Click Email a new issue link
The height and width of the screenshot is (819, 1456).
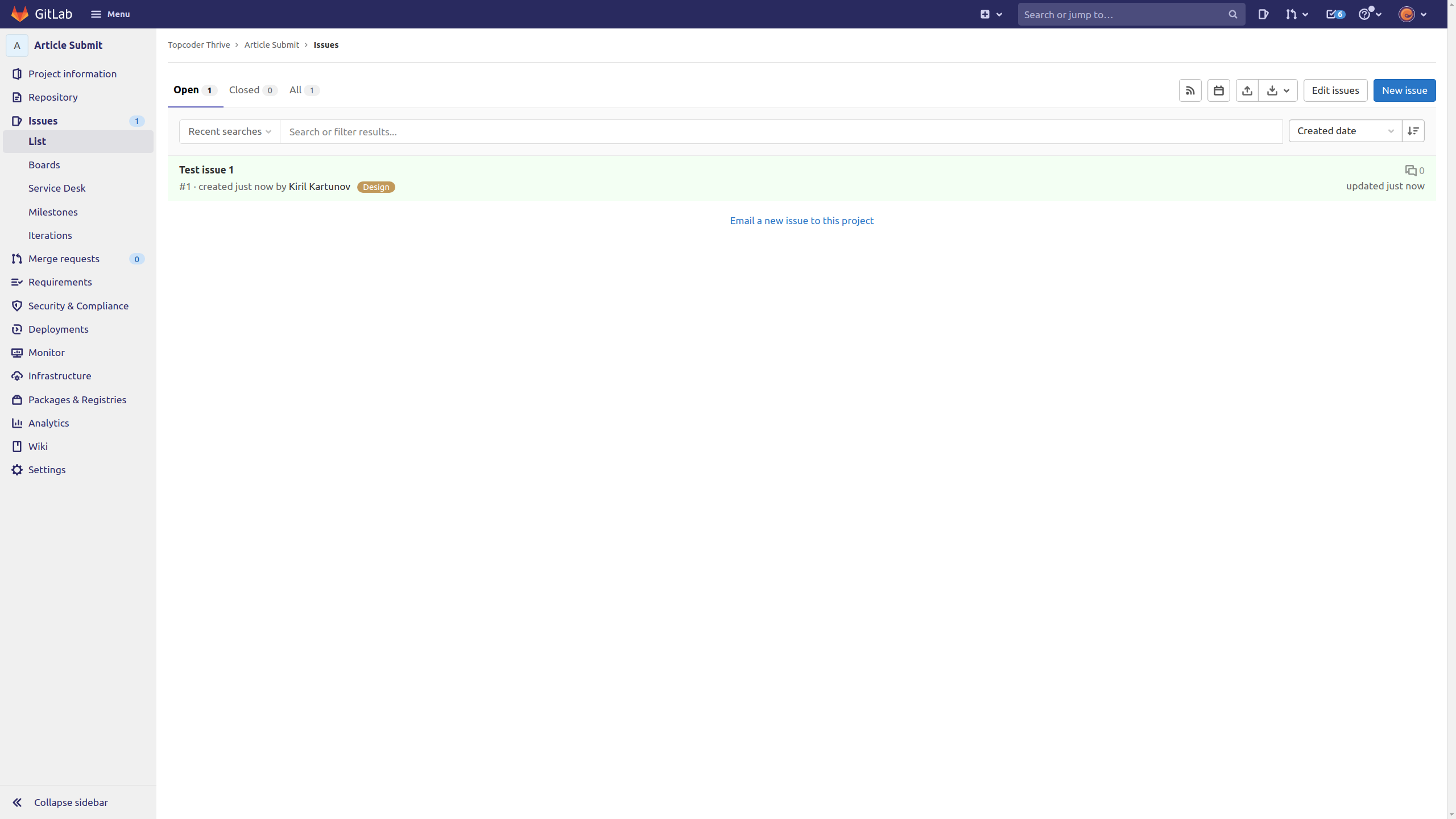click(801, 221)
